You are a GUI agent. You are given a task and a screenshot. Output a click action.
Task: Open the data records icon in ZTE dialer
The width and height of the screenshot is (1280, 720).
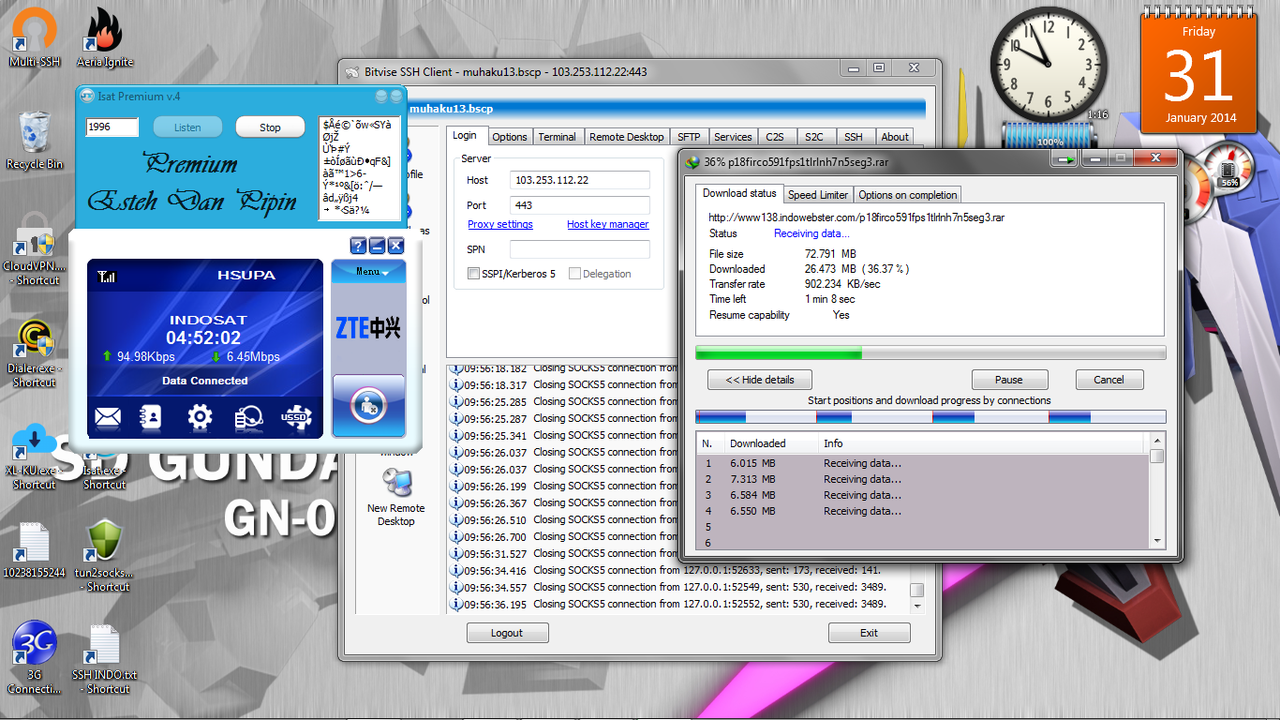point(249,418)
